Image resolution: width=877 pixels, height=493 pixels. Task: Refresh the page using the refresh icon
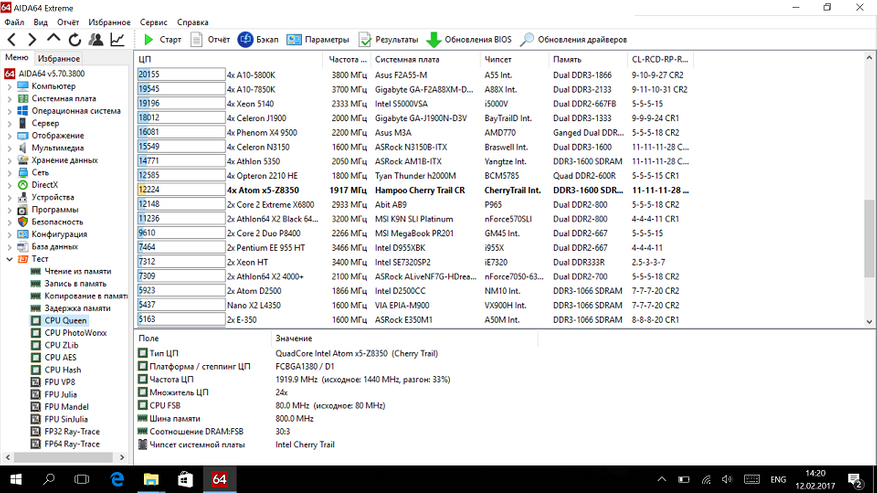(74, 40)
